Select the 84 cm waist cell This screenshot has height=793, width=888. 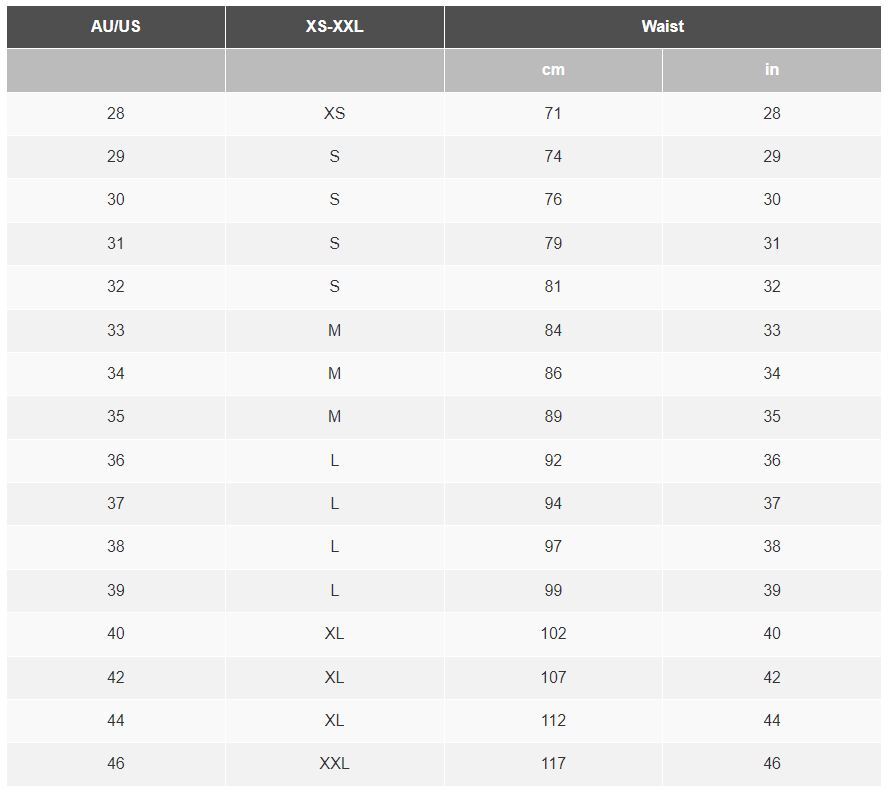point(553,330)
